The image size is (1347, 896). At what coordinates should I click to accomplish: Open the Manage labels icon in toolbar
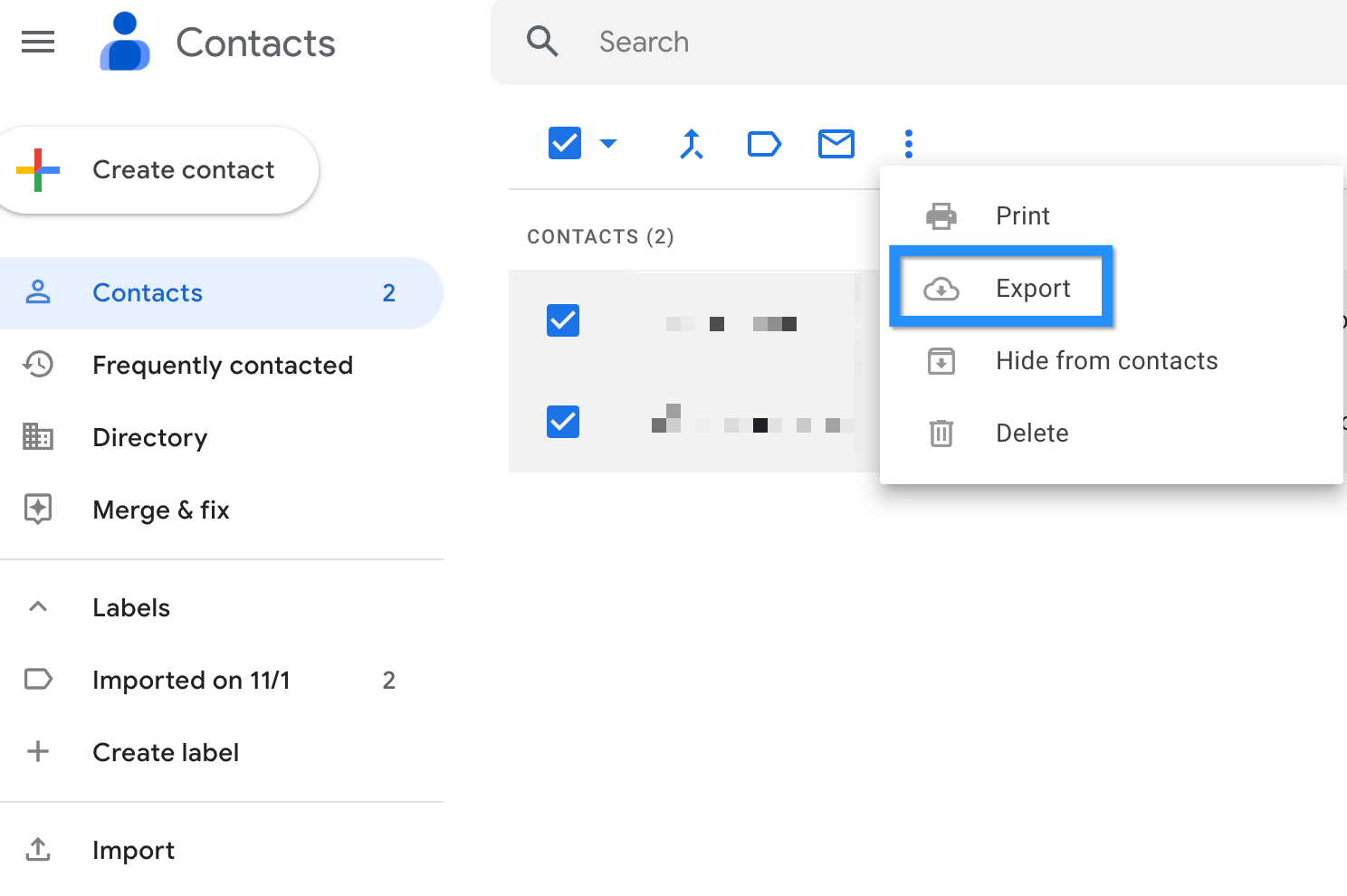764,143
